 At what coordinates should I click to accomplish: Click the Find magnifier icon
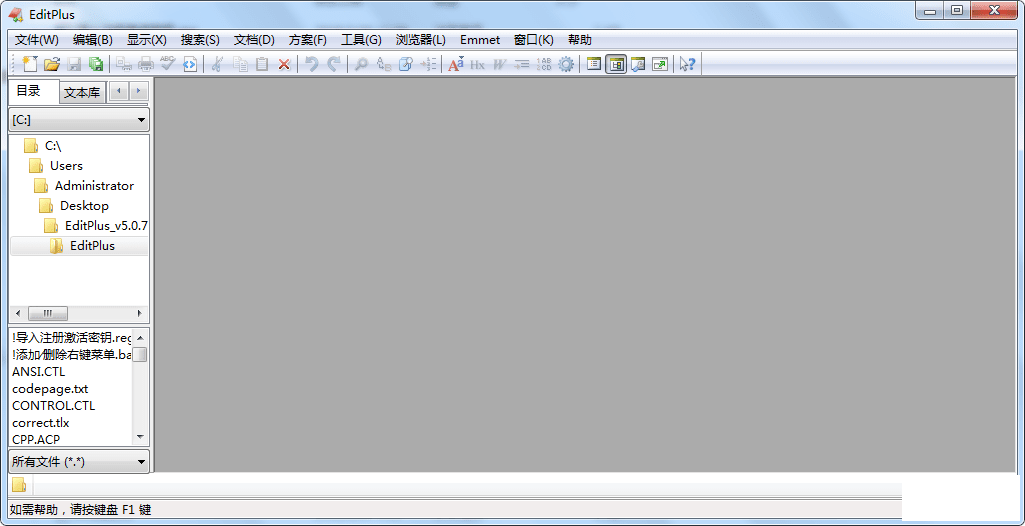click(x=361, y=64)
